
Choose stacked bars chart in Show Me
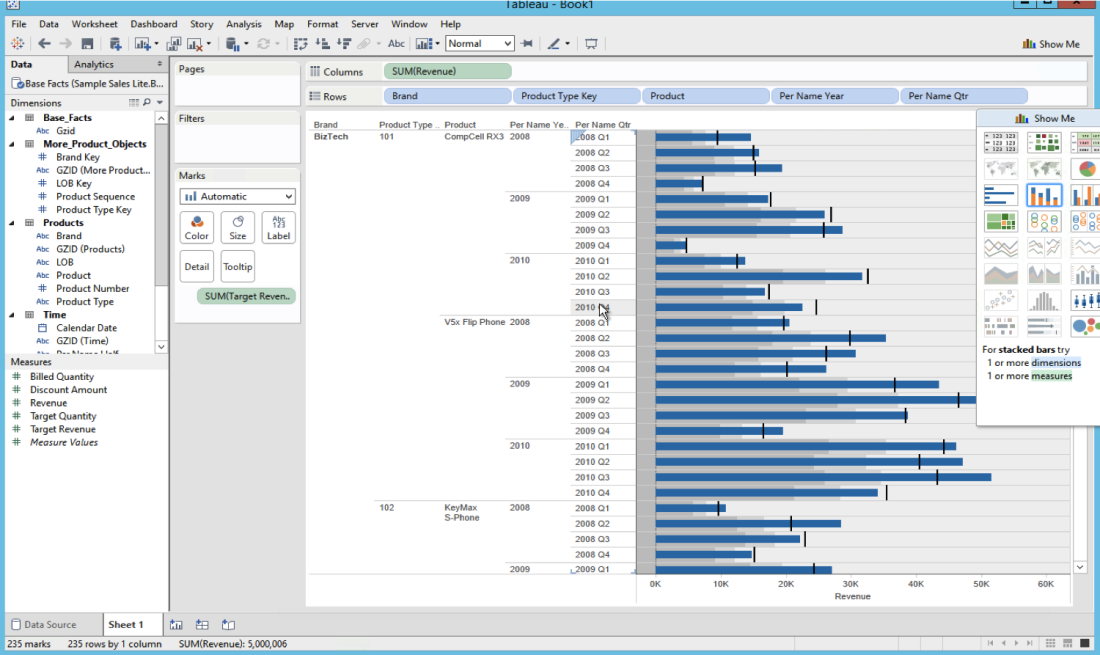(1044, 195)
